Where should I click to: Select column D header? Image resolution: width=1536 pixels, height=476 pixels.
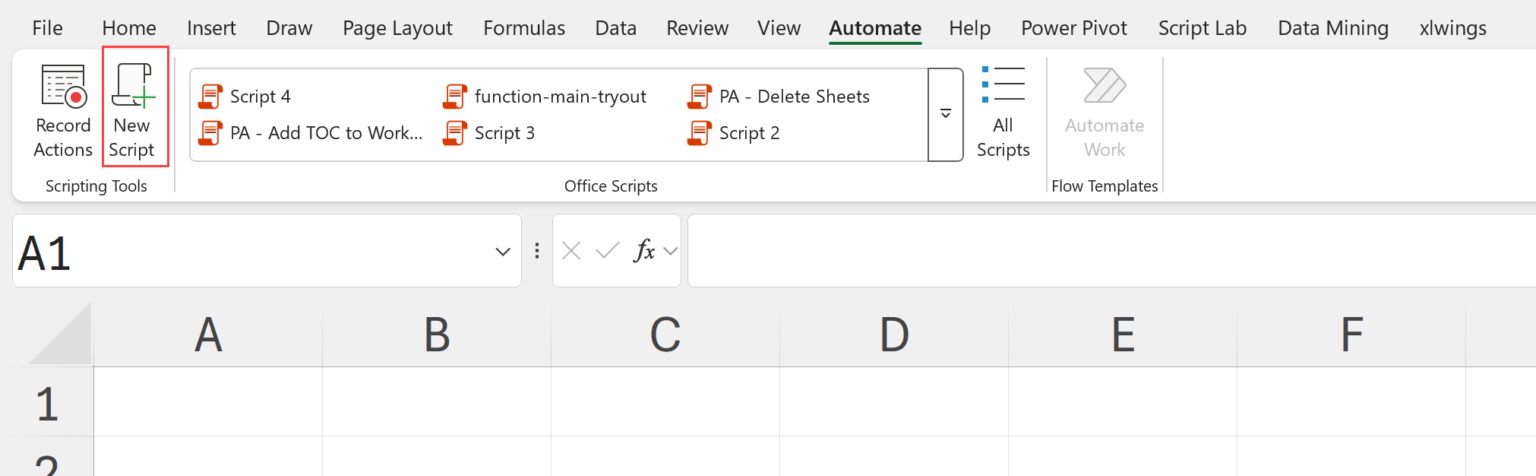coord(893,335)
